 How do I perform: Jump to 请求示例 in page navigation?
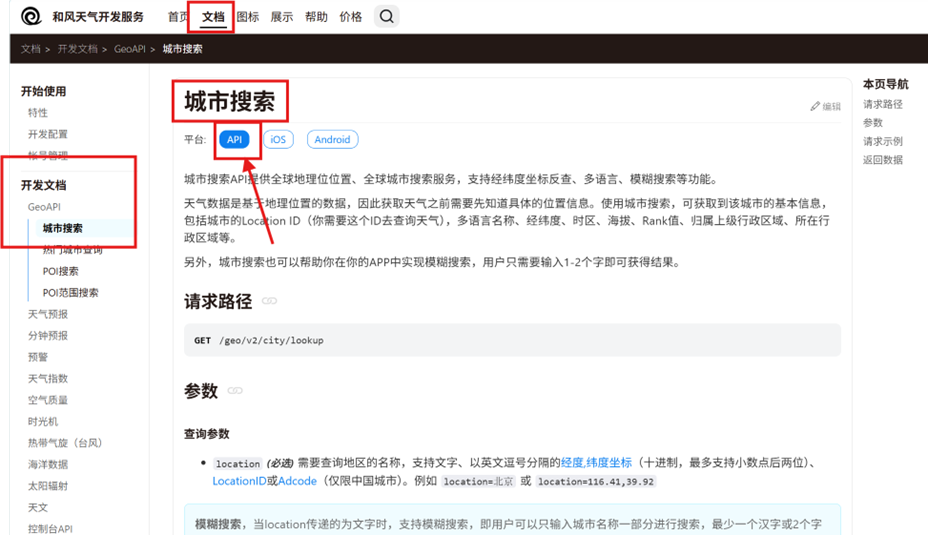882,141
